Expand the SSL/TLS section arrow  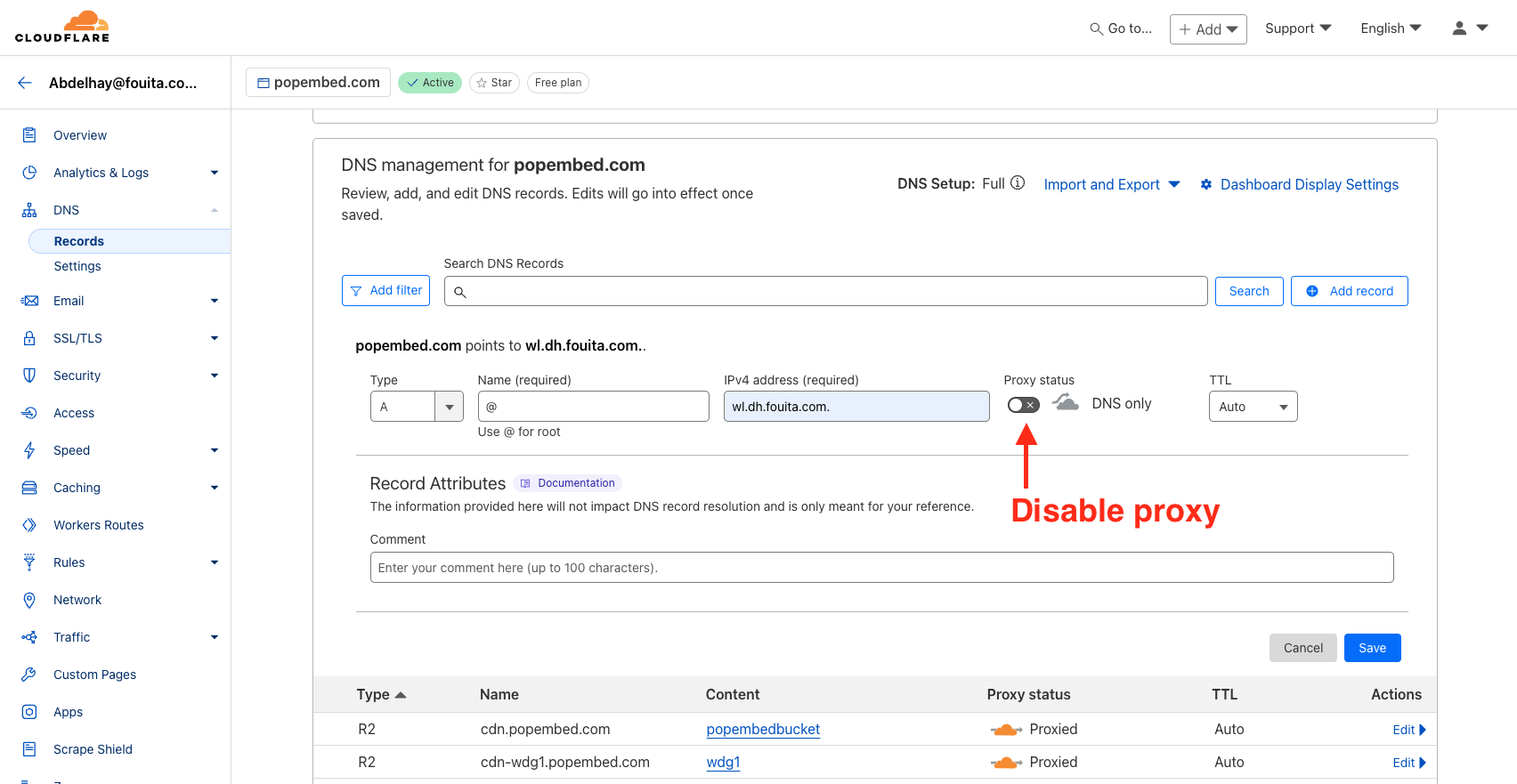(215, 338)
